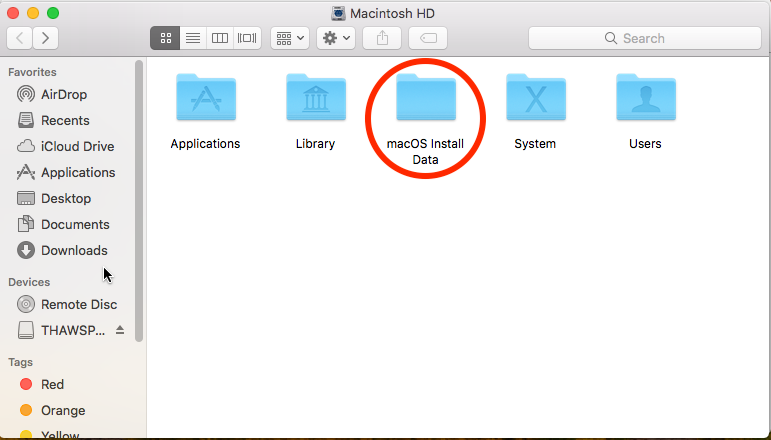Image resolution: width=771 pixels, height=440 pixels.
Task: Click the Share toolbar button
Action: pos(382,38)
